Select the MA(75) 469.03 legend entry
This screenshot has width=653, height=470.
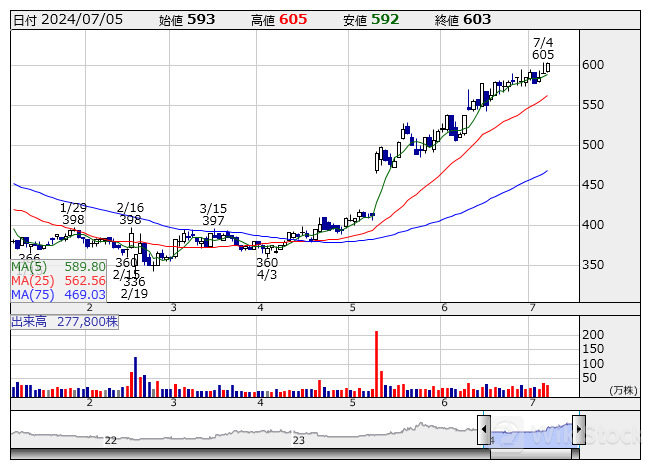point(58,295)
